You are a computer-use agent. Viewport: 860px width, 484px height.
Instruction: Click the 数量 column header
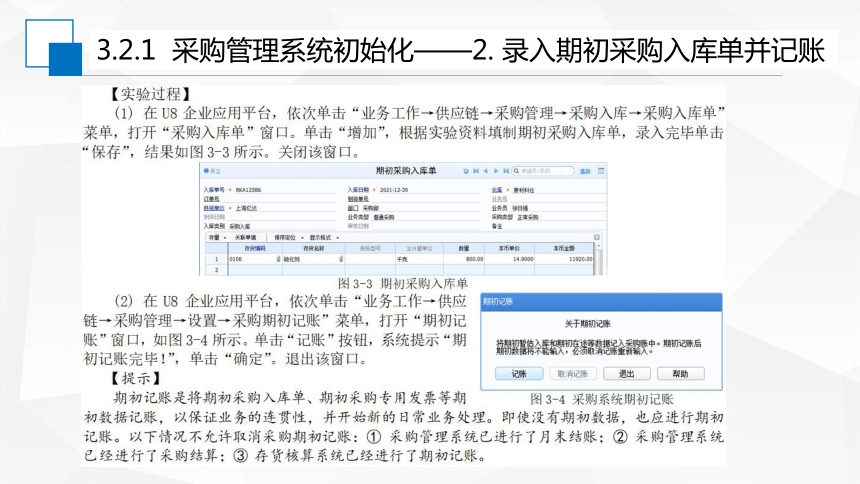464,249
